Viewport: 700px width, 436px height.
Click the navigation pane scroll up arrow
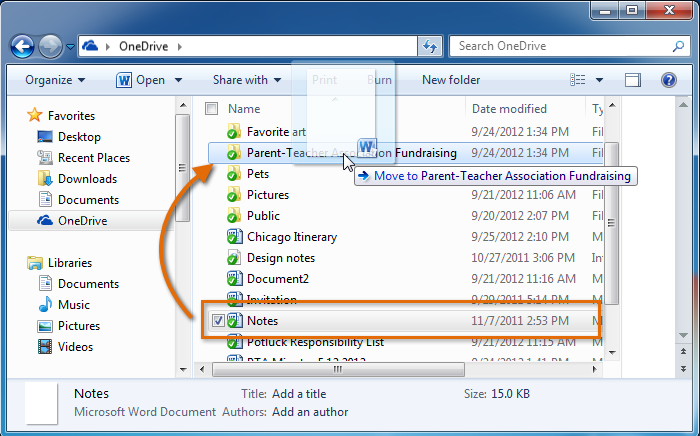pyautogui.click(x=183, y=105)
